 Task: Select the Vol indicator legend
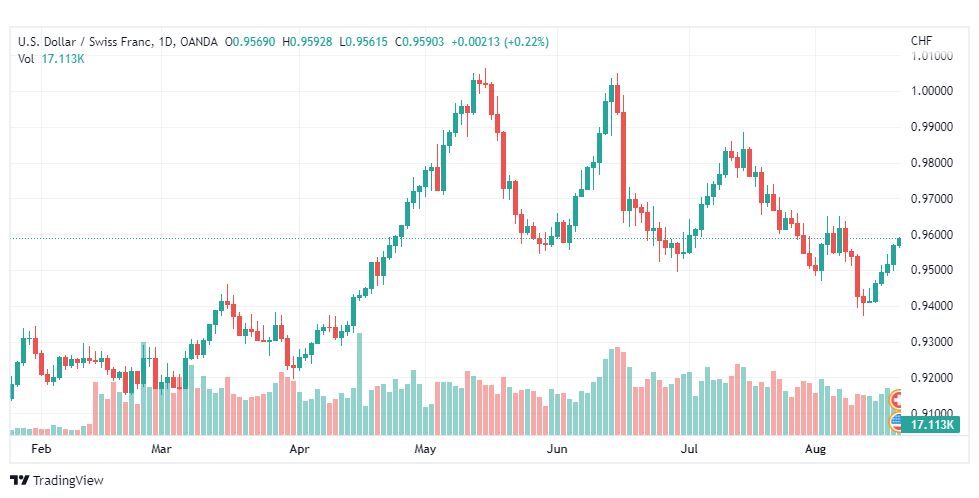[x=26, y=59]
